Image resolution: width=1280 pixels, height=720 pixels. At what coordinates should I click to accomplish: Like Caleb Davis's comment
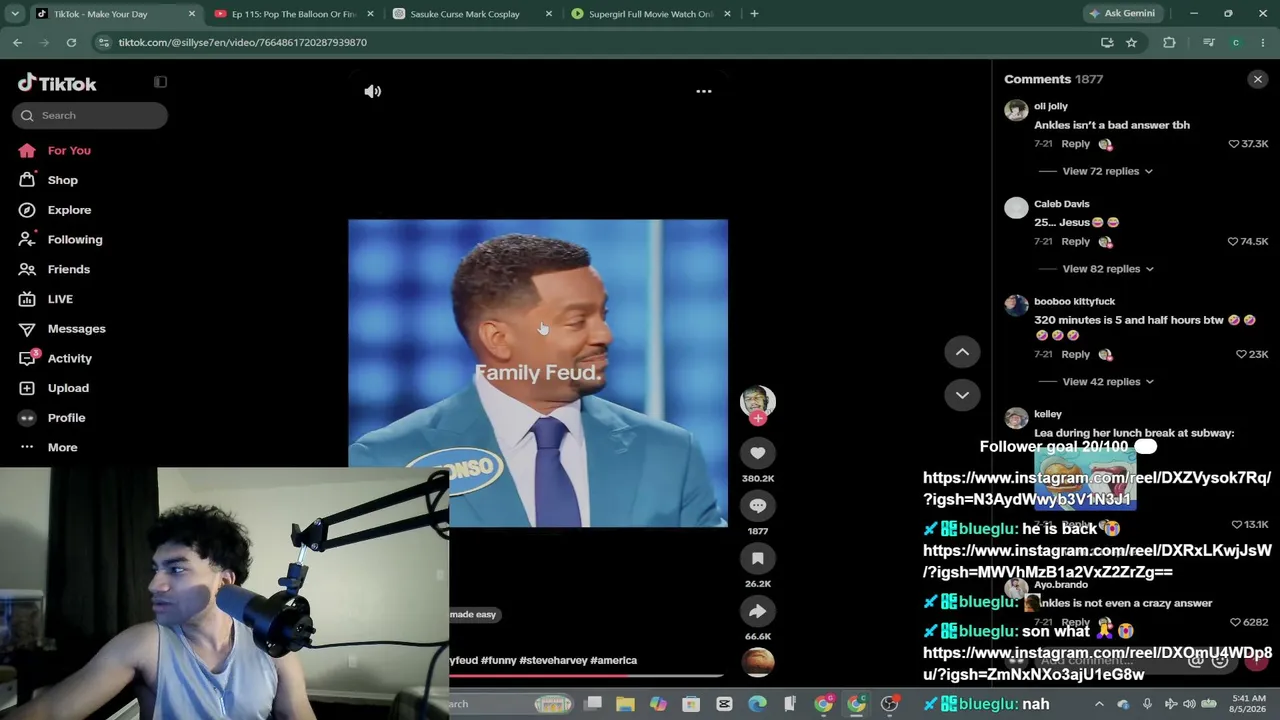tap(1234, 242)
